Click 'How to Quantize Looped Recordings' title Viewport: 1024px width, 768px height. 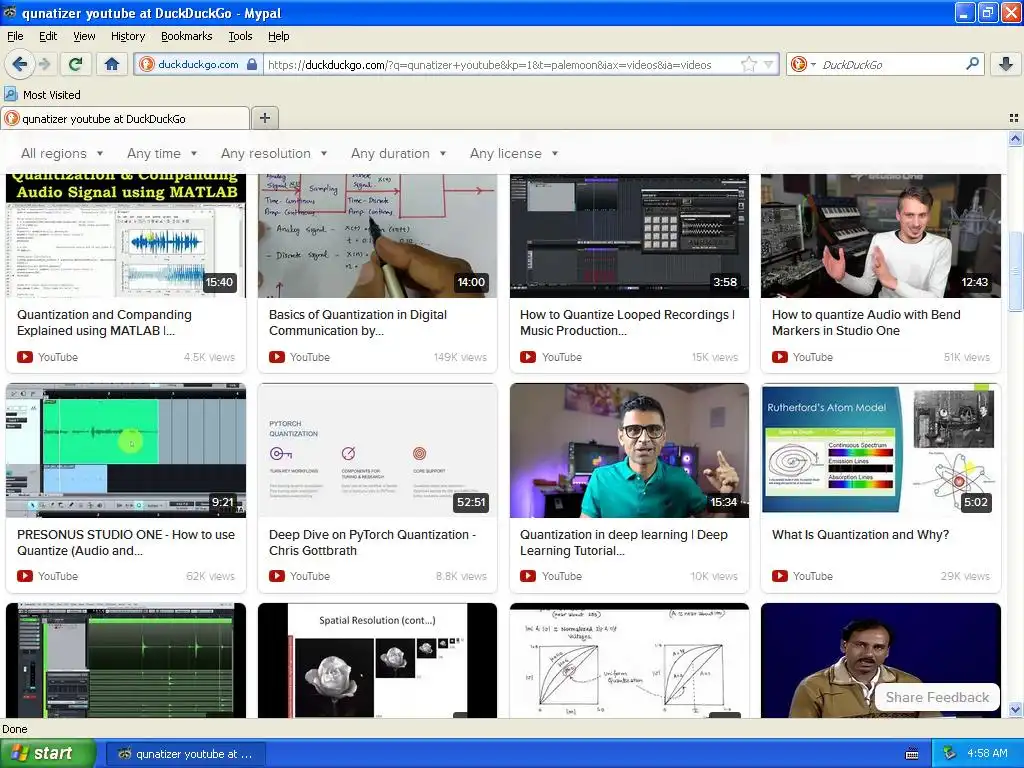coord(628,323)
